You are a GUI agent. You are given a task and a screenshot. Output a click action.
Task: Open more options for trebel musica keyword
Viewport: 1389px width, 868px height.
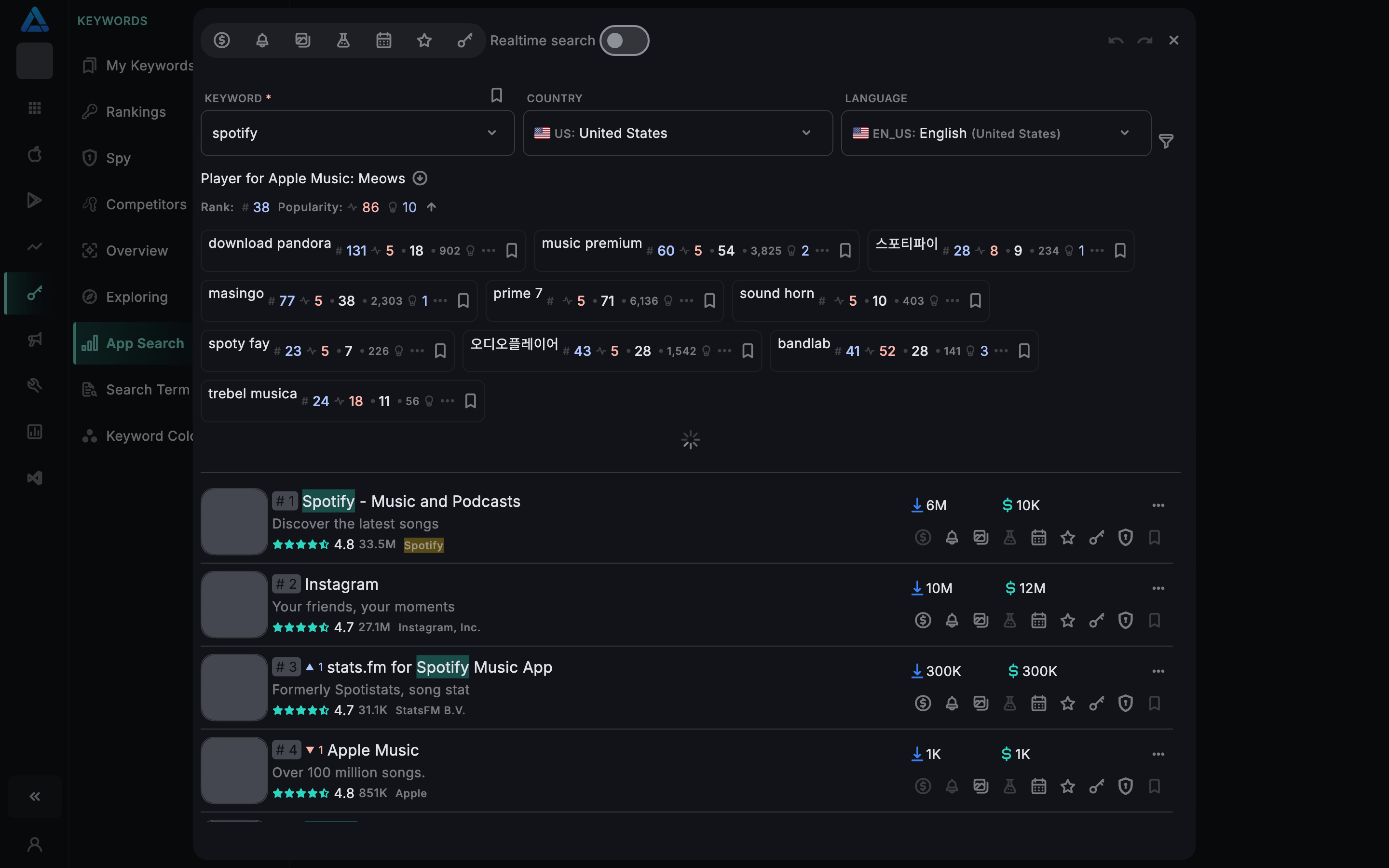(448, 401)
